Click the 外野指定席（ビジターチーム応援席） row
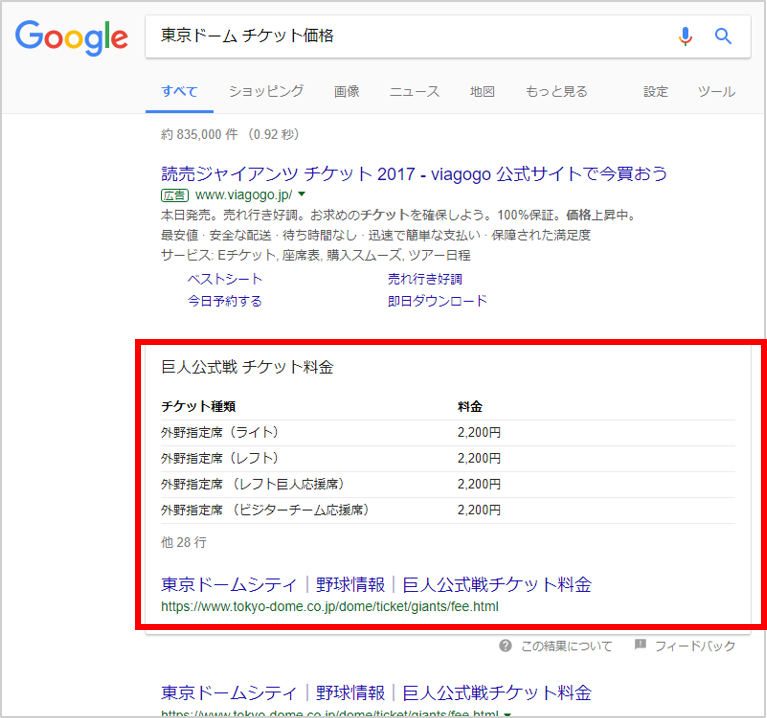Screen dimensions: 767x718 coord(448,510)
